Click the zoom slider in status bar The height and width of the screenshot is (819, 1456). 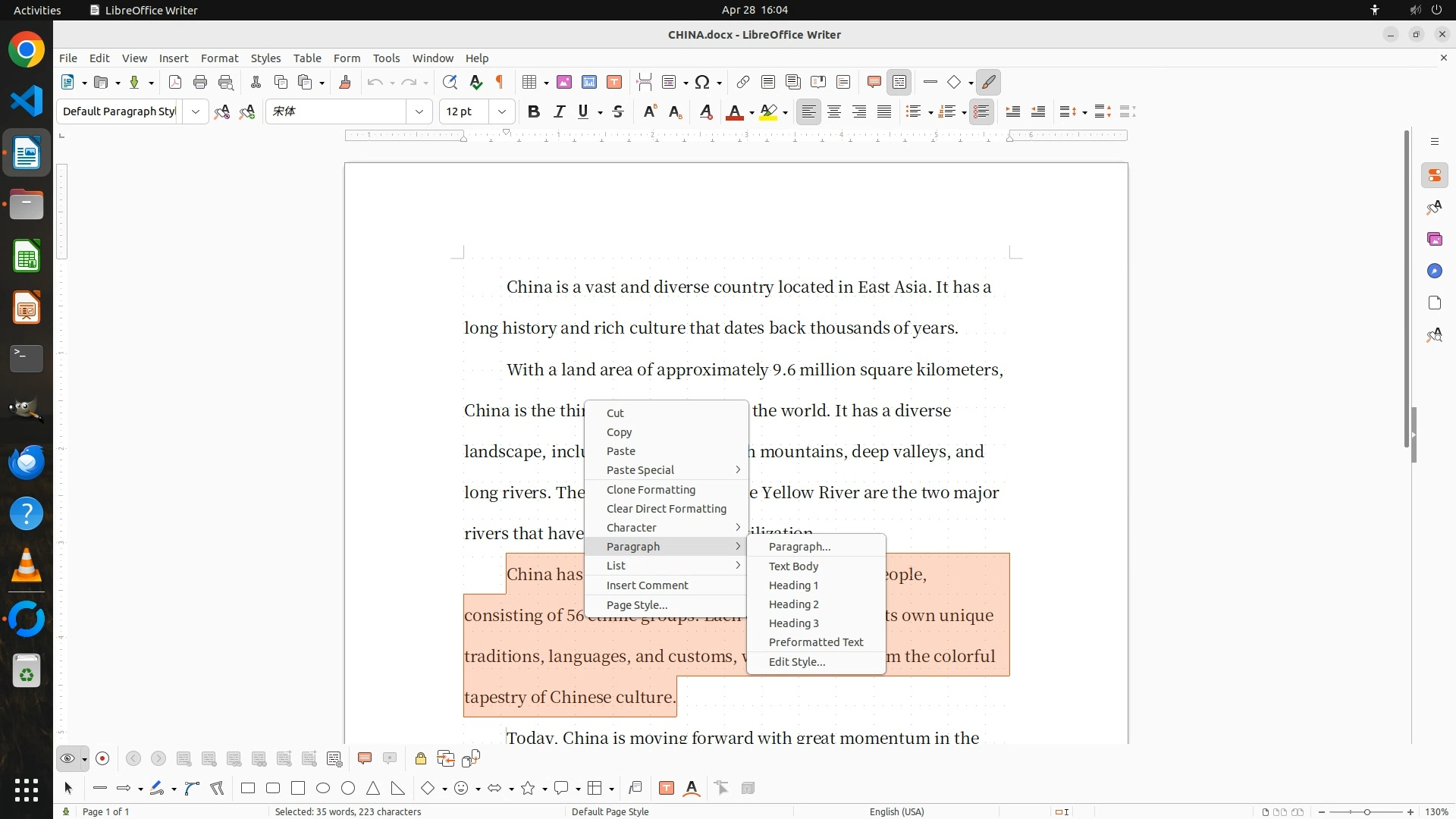pos(1367,812)
